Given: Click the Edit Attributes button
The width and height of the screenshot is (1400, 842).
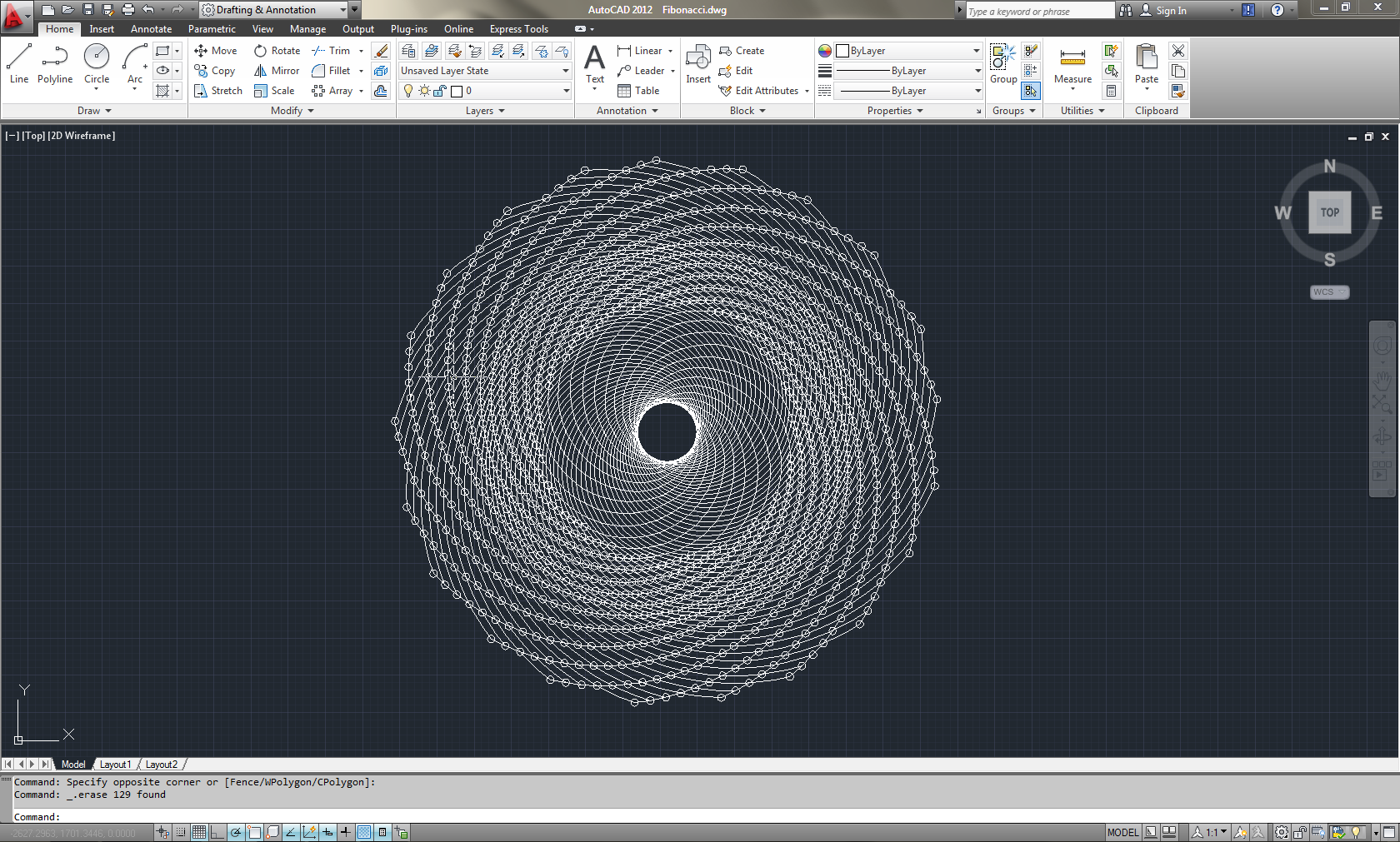Looking at the screenshot, I should [763, 91].
